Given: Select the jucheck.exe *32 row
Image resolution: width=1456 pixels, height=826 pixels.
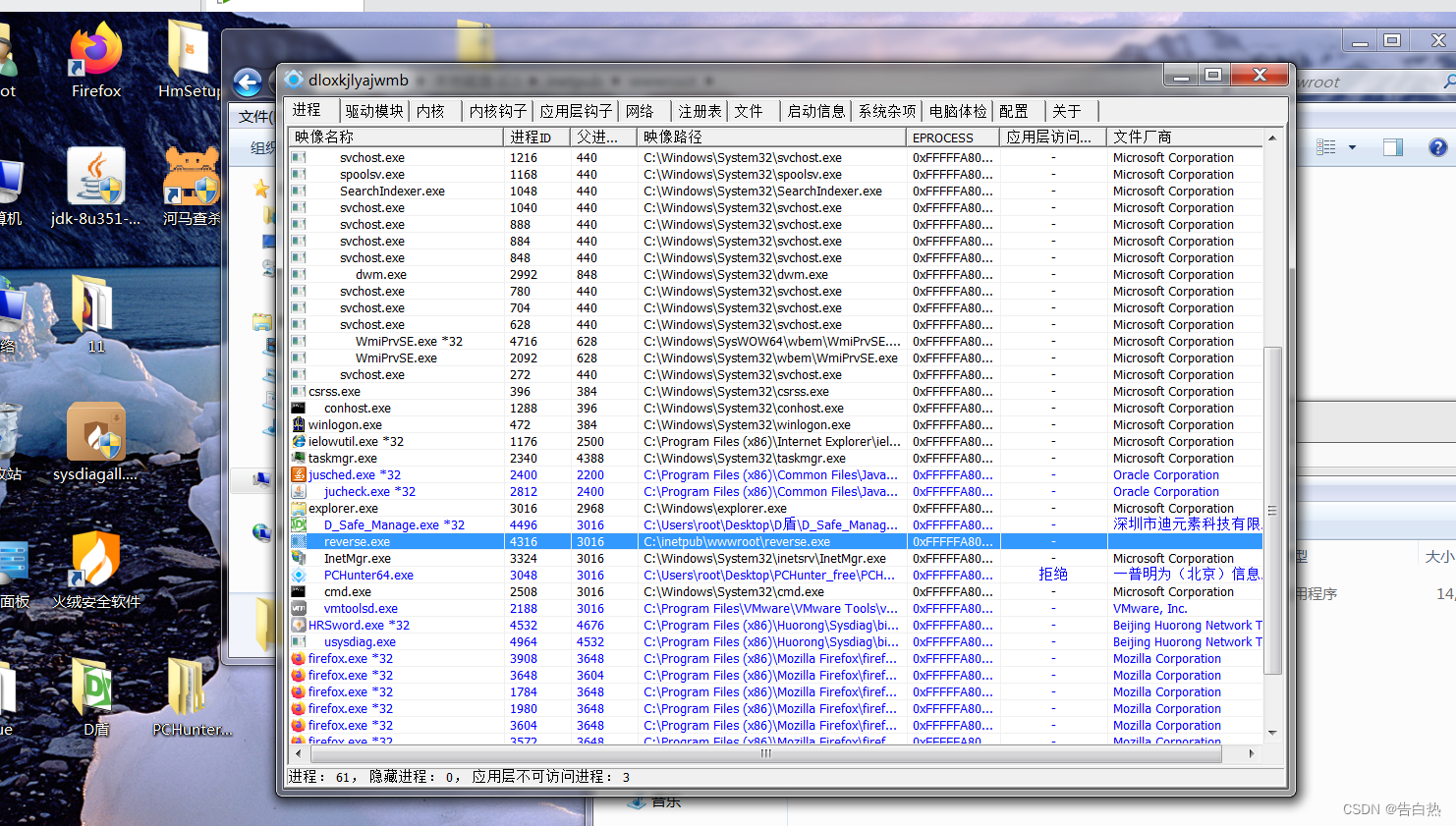Looking at the screenshot, I should tap(775, 491).
